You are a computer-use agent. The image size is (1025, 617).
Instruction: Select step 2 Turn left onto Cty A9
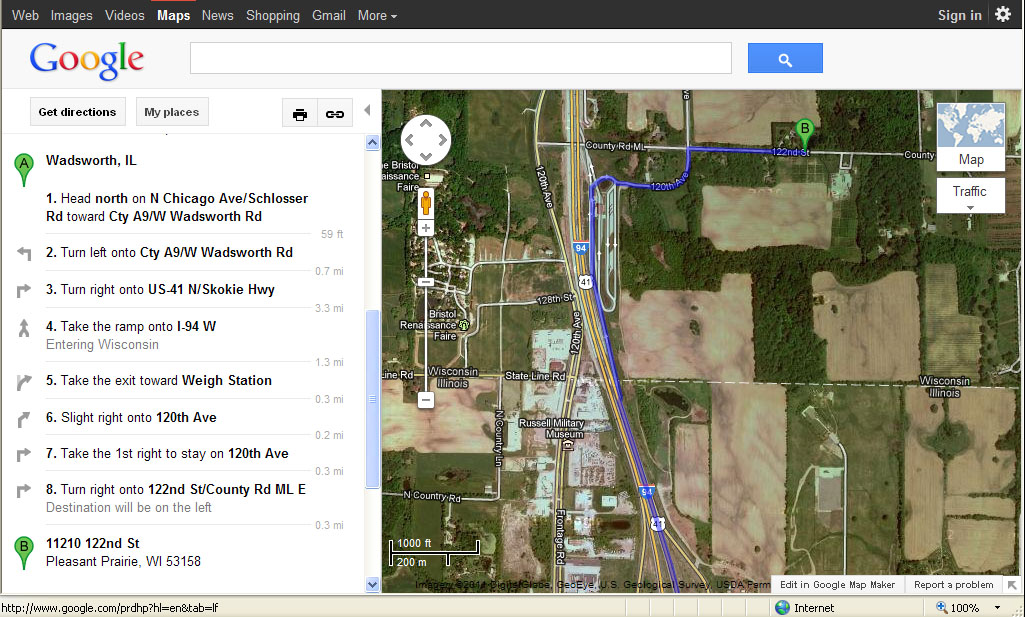[x=169, y=252]
